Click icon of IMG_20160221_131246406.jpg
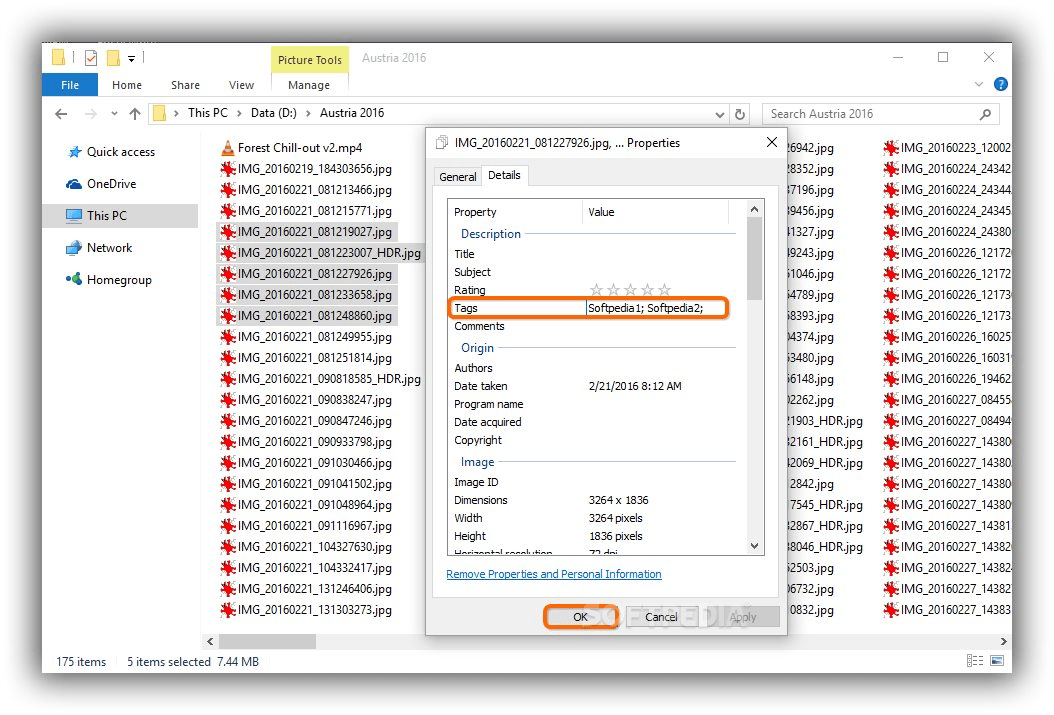This screenshot has width=1054, height=715. [228, 589]
